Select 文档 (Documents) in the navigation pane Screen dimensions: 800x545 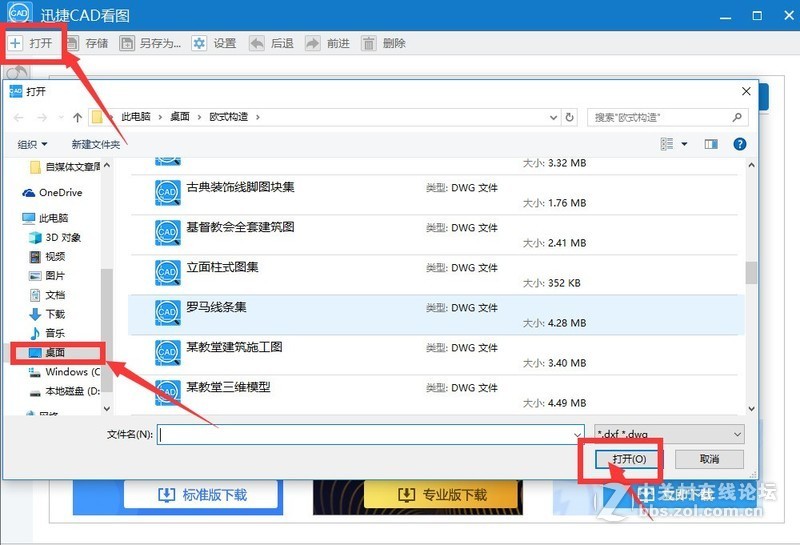(47, 295)
